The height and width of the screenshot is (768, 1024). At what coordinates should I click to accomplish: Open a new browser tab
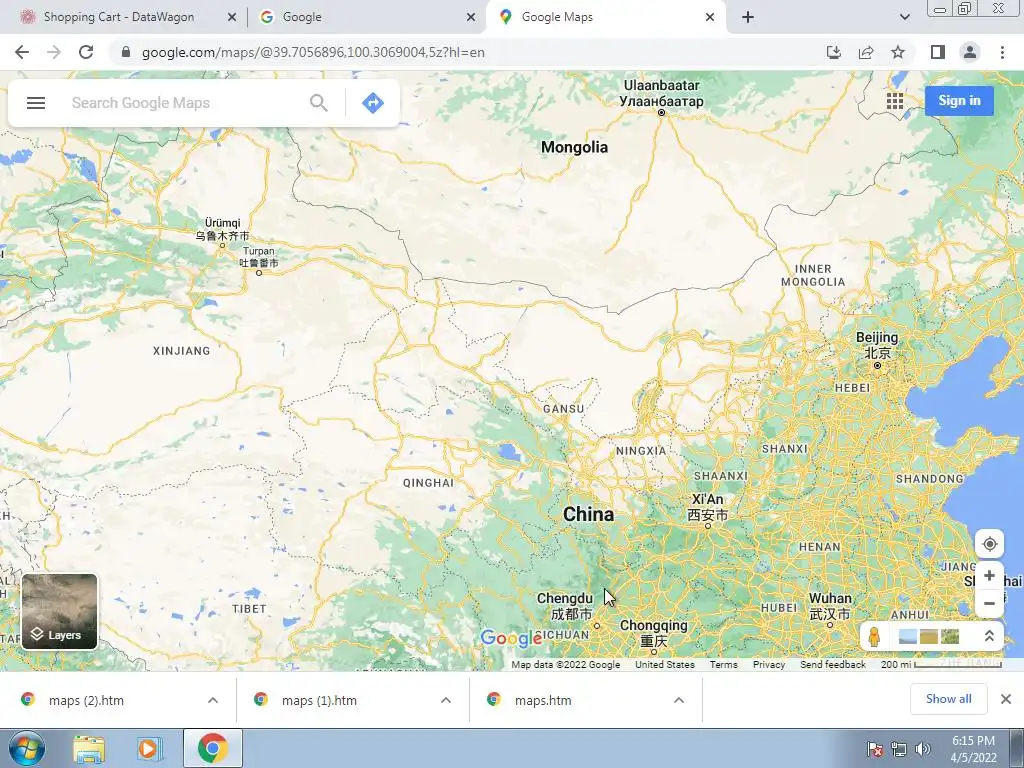(748, 18)
